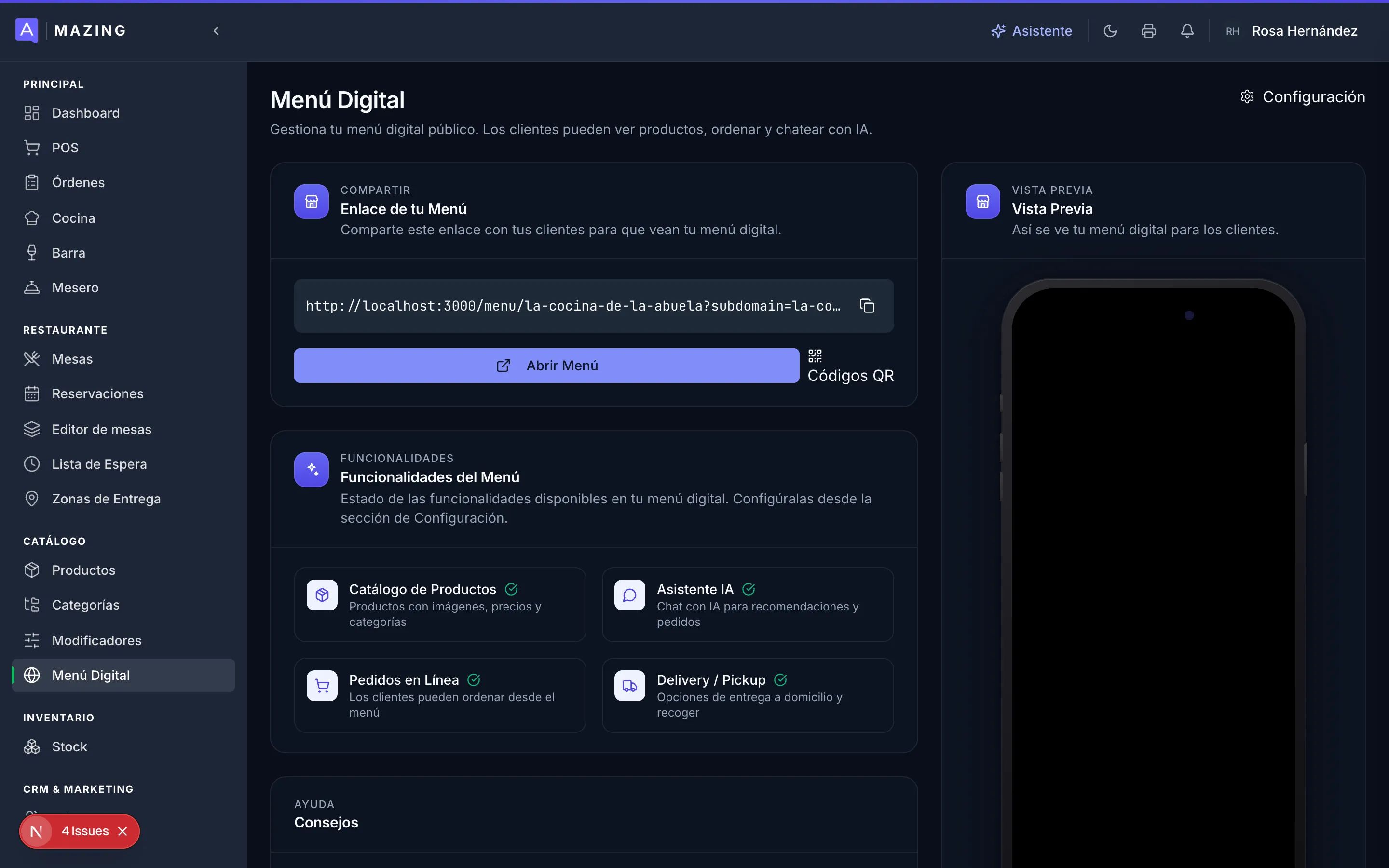Open the 4 Issues indicator
This screenshot has height=868, width=1389.
tap(85, 831)
